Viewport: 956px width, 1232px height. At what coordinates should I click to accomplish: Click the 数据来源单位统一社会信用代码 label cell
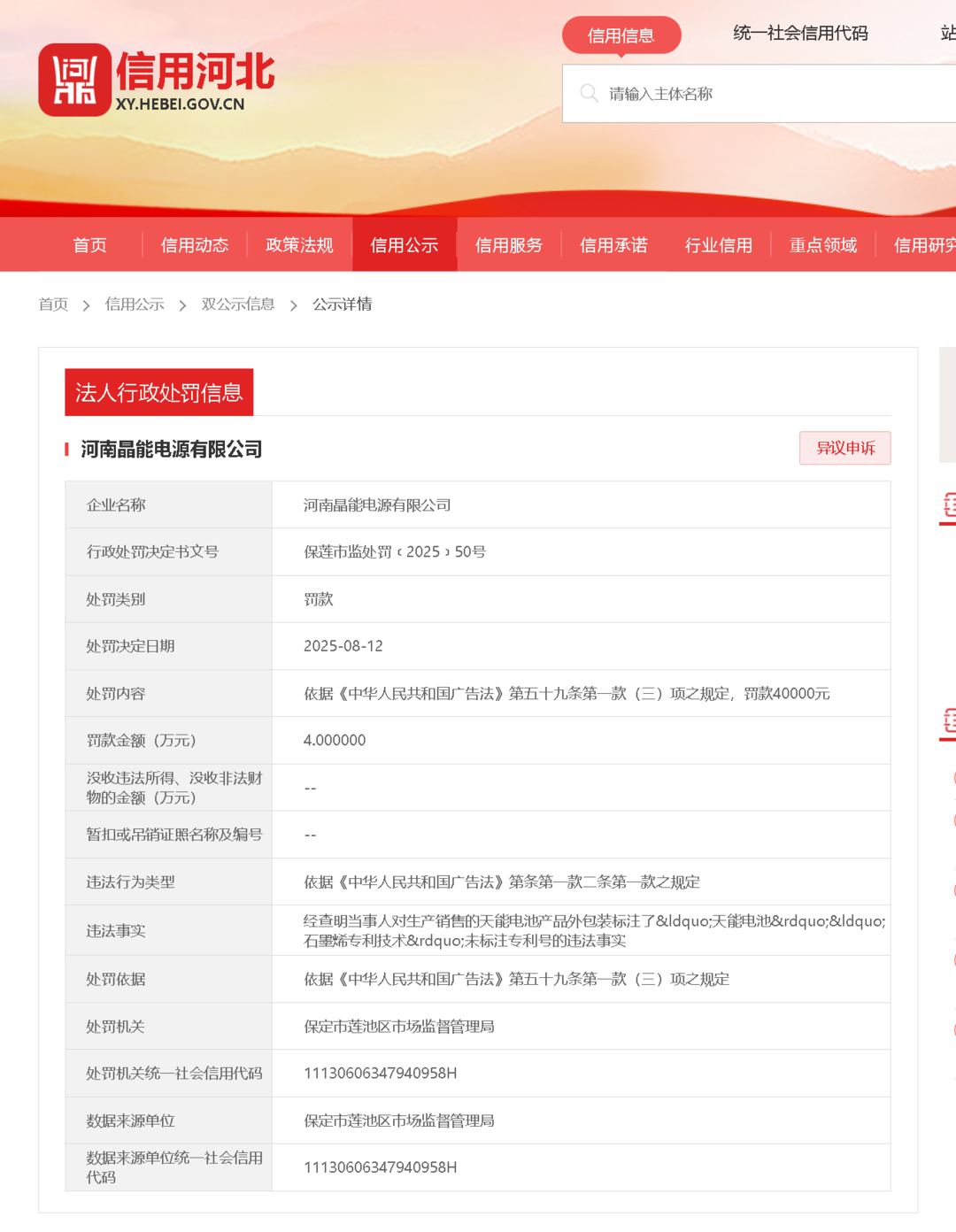pos(168,1168)
